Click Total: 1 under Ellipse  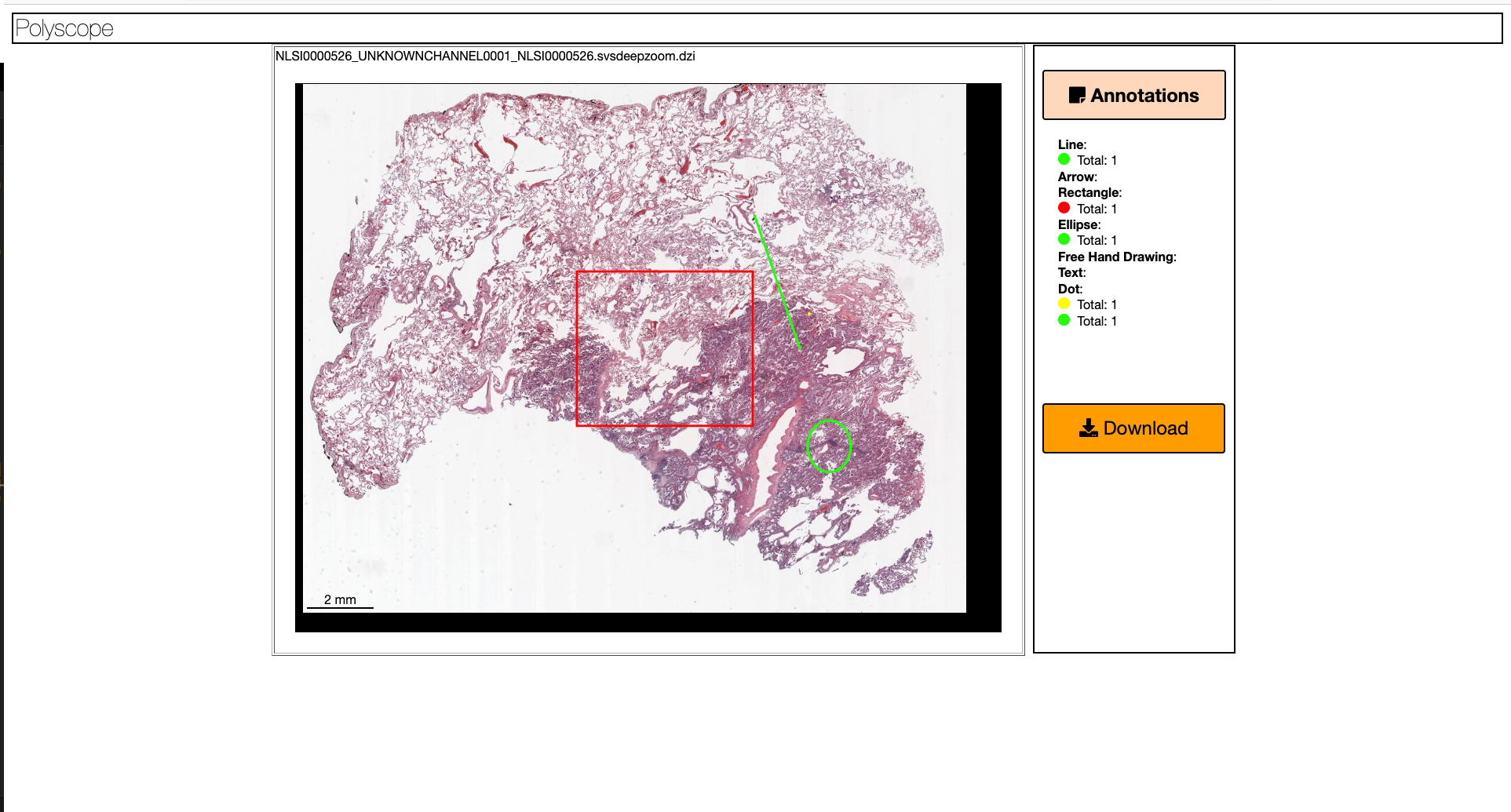click(x=1097, y=240)
